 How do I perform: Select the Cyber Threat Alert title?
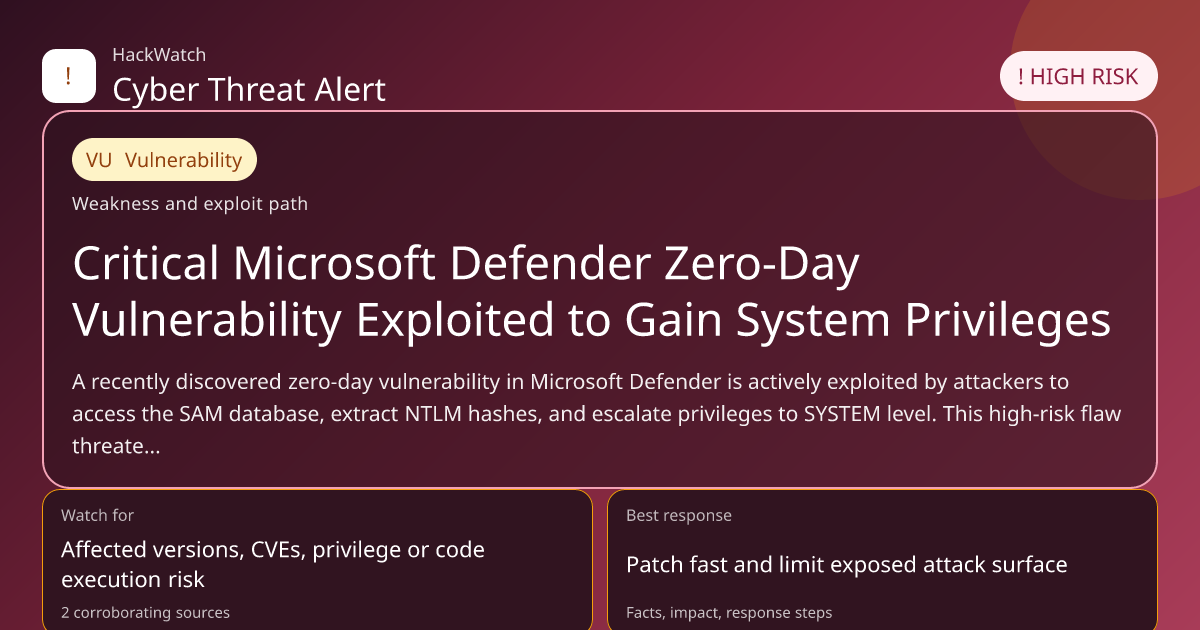click(249, 89)
